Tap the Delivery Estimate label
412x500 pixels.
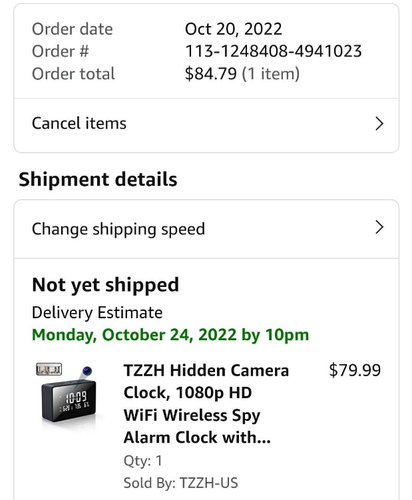97,313
